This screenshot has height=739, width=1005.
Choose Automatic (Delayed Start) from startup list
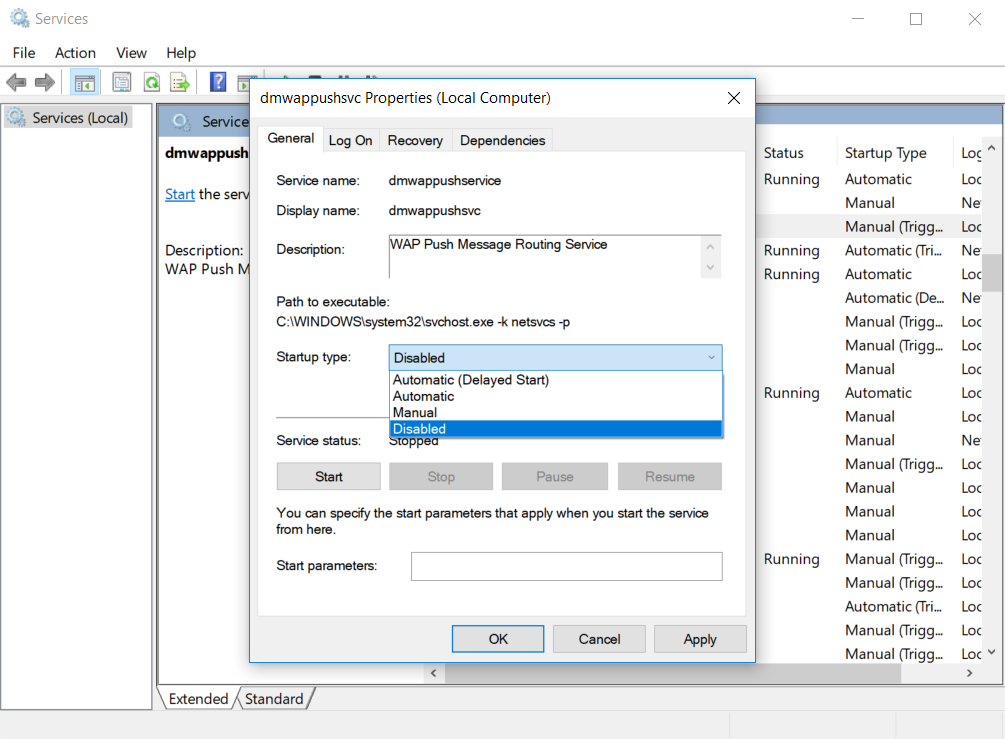(x=555, y=379)
